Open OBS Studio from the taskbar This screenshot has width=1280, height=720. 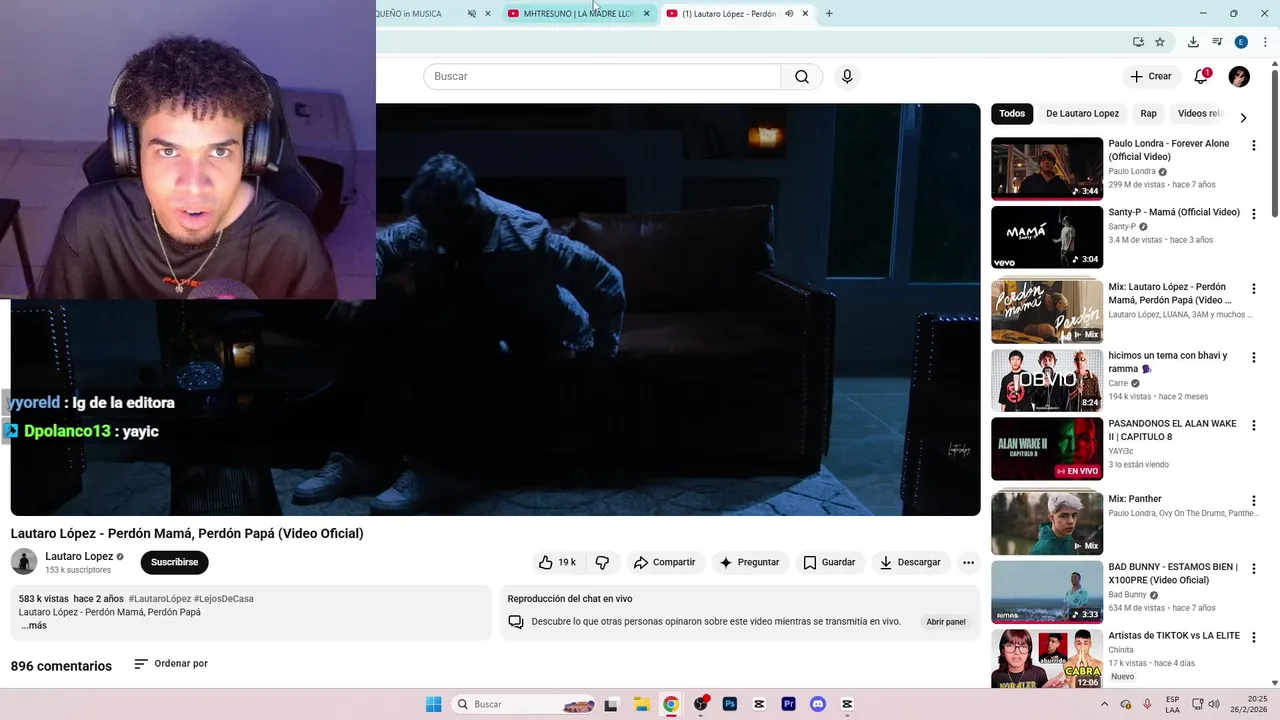(701, 704)
